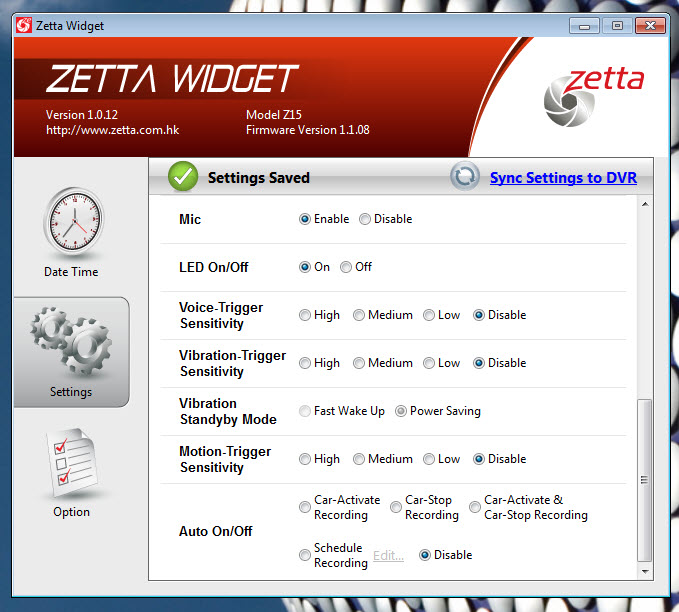Set Vibration-Trigger Sensitivity to Medium
Screen dimensions: 679x612
pyautogui.click(x=359, y=363)
